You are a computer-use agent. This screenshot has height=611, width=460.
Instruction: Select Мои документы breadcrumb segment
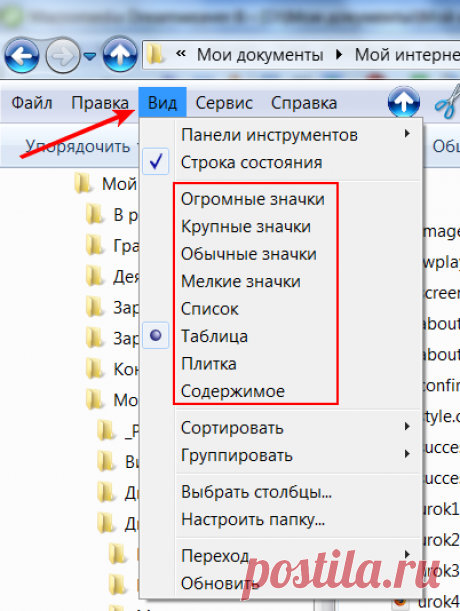[x=260, y=55]
